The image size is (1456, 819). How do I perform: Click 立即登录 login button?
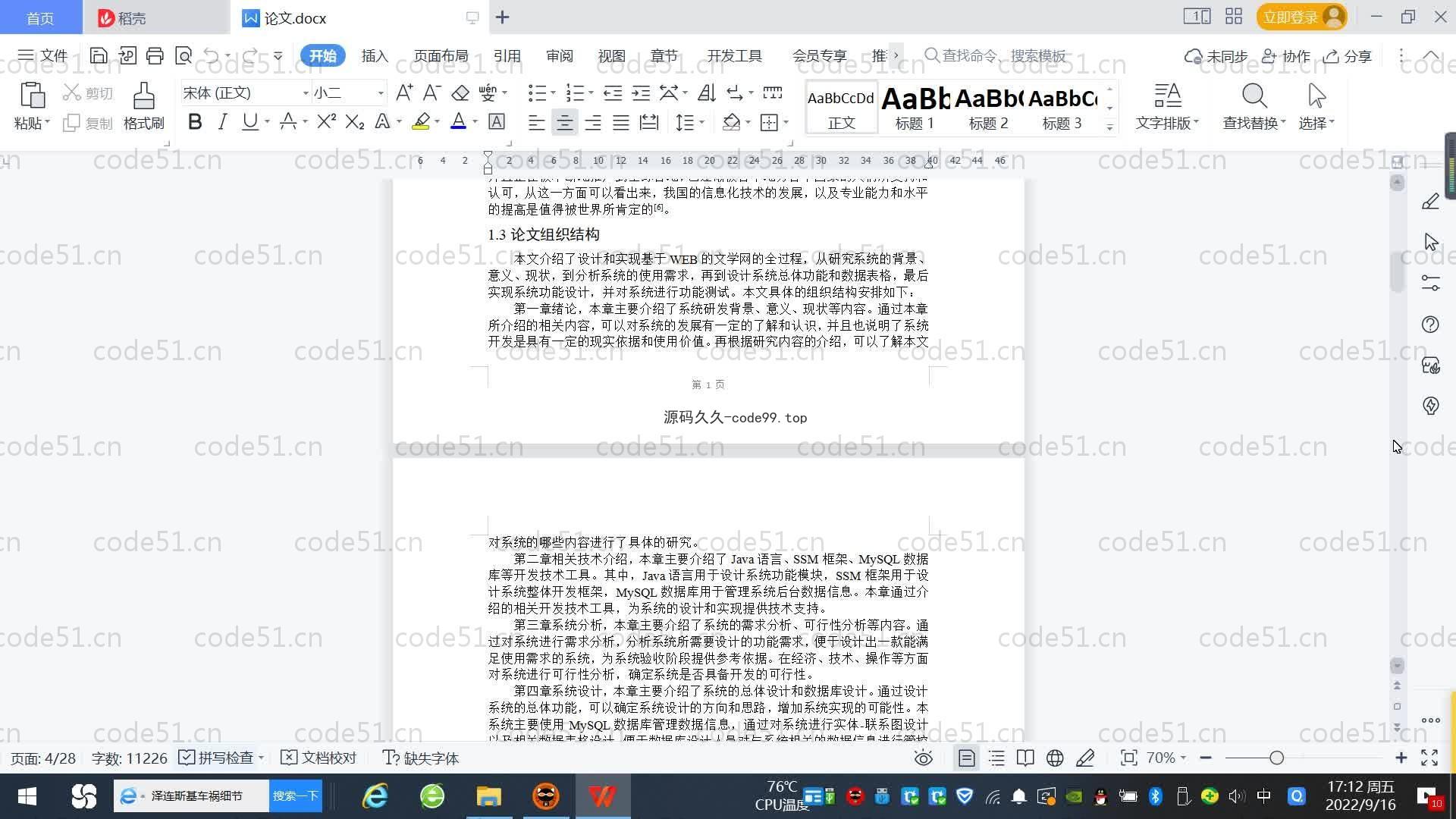tap(1301, 17)
